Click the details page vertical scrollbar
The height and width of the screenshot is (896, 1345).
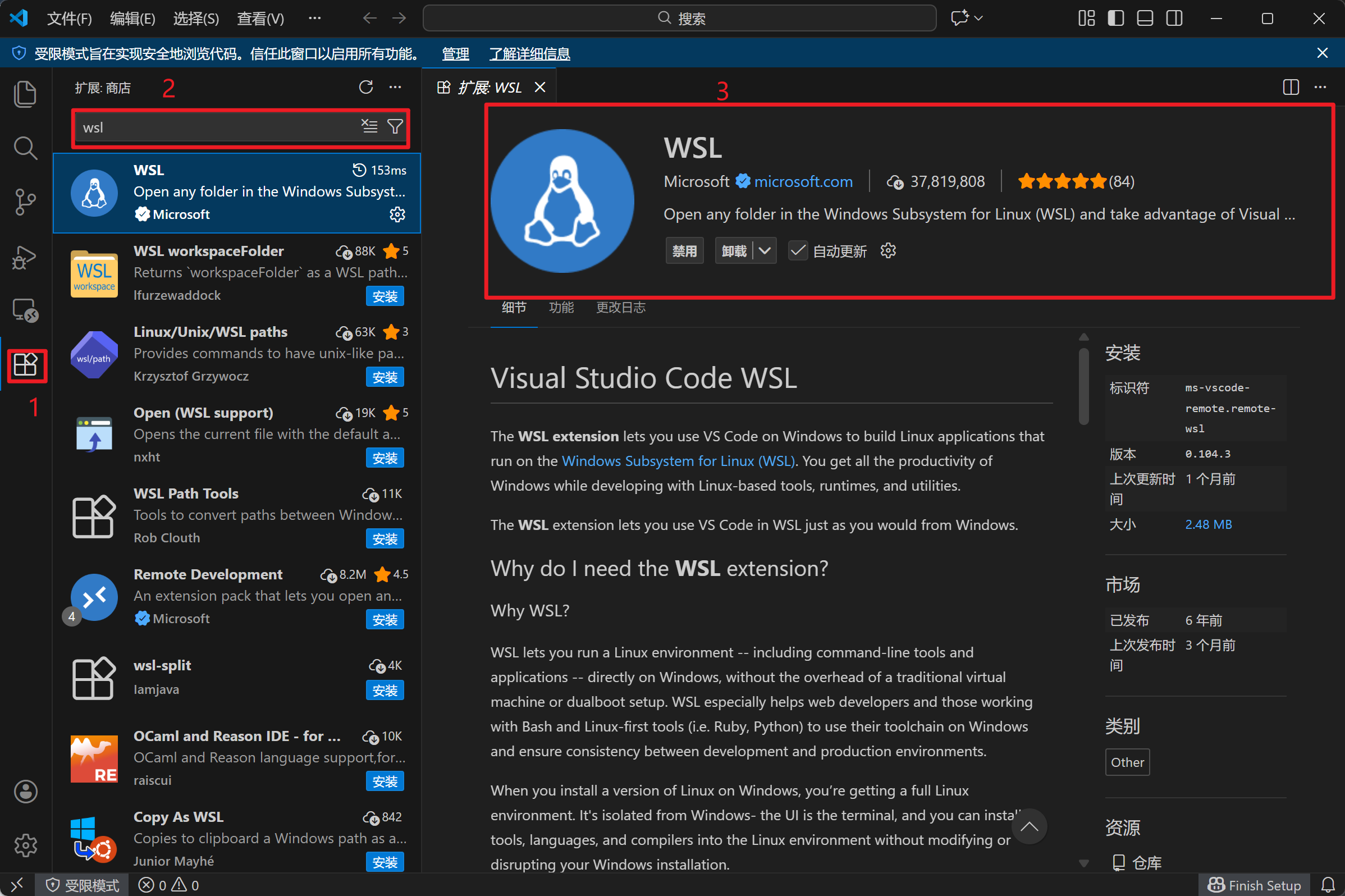(1083, 386)
